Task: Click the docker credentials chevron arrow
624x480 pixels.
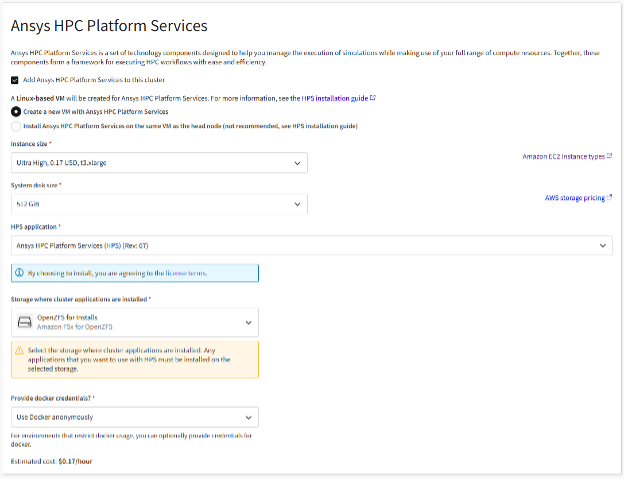Action: pos(248,418)
